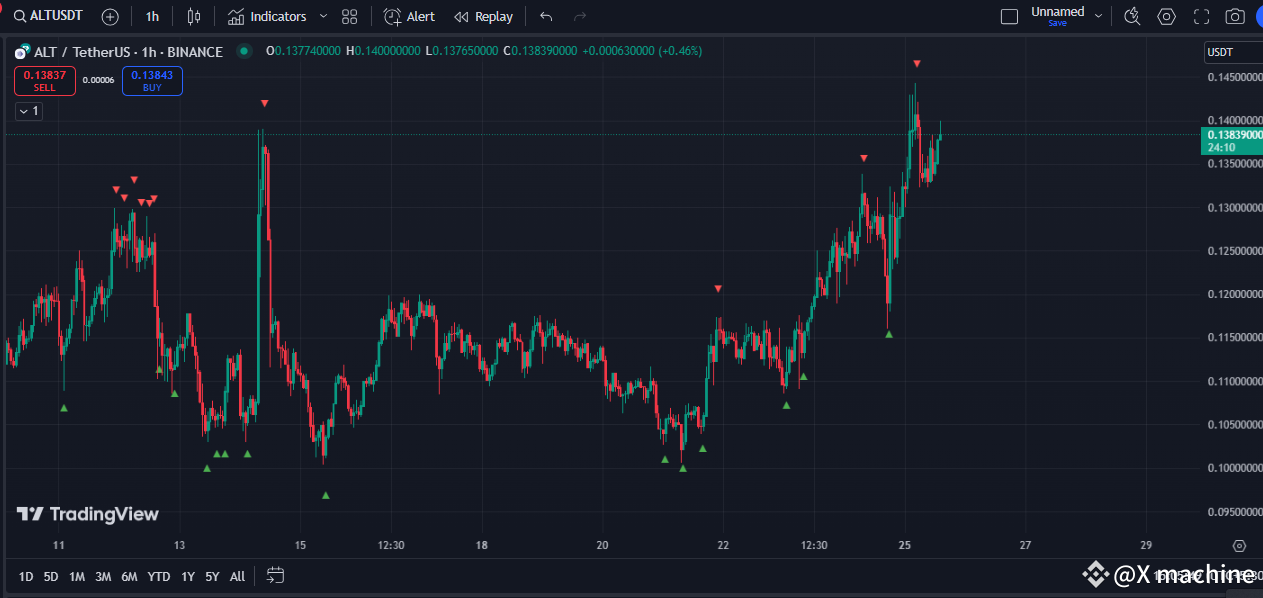Click the lowest green up-arrow signal near 15

click(x=325, y=495)
